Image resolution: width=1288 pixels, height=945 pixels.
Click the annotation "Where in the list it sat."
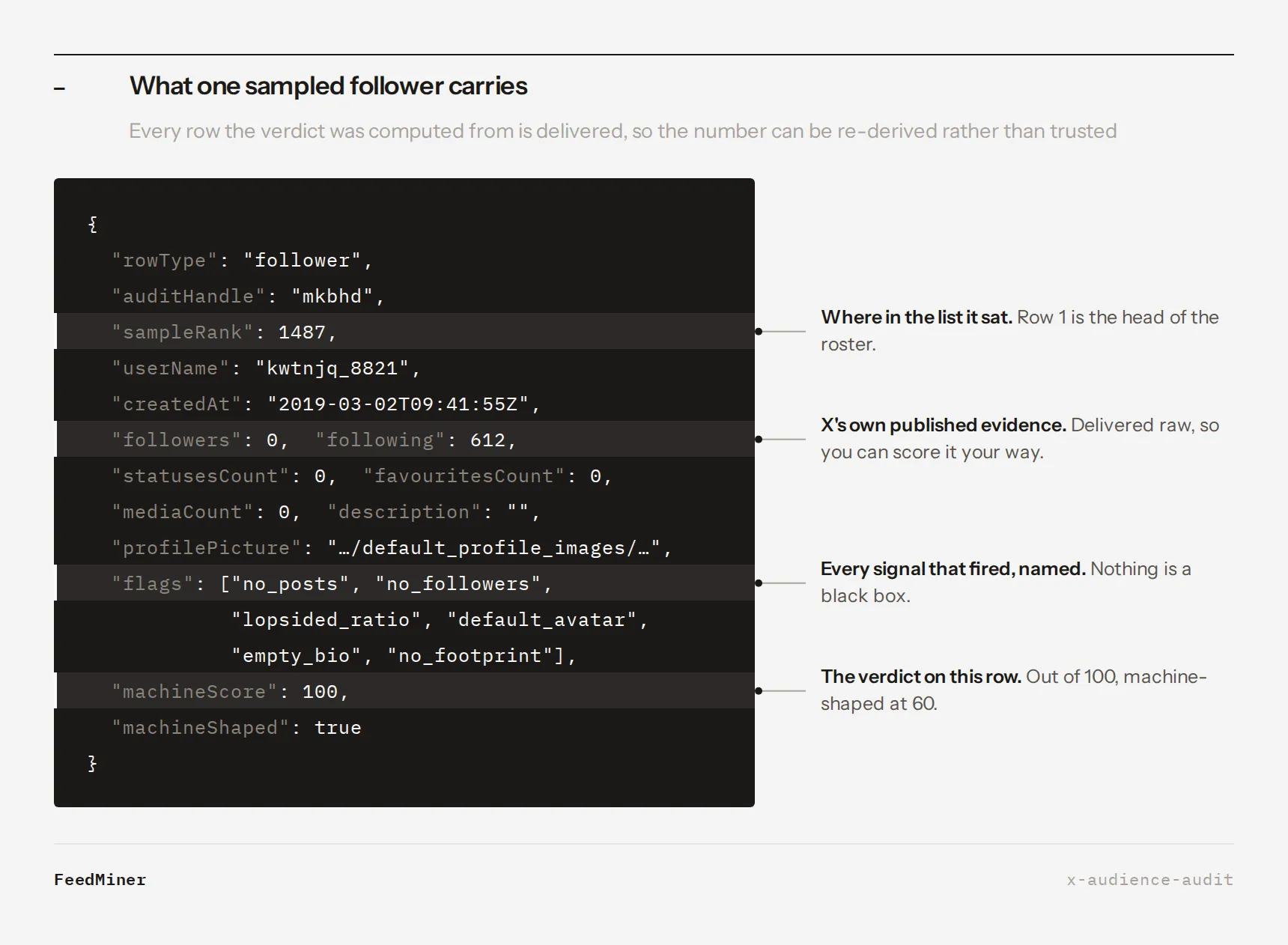coord(917,317)
